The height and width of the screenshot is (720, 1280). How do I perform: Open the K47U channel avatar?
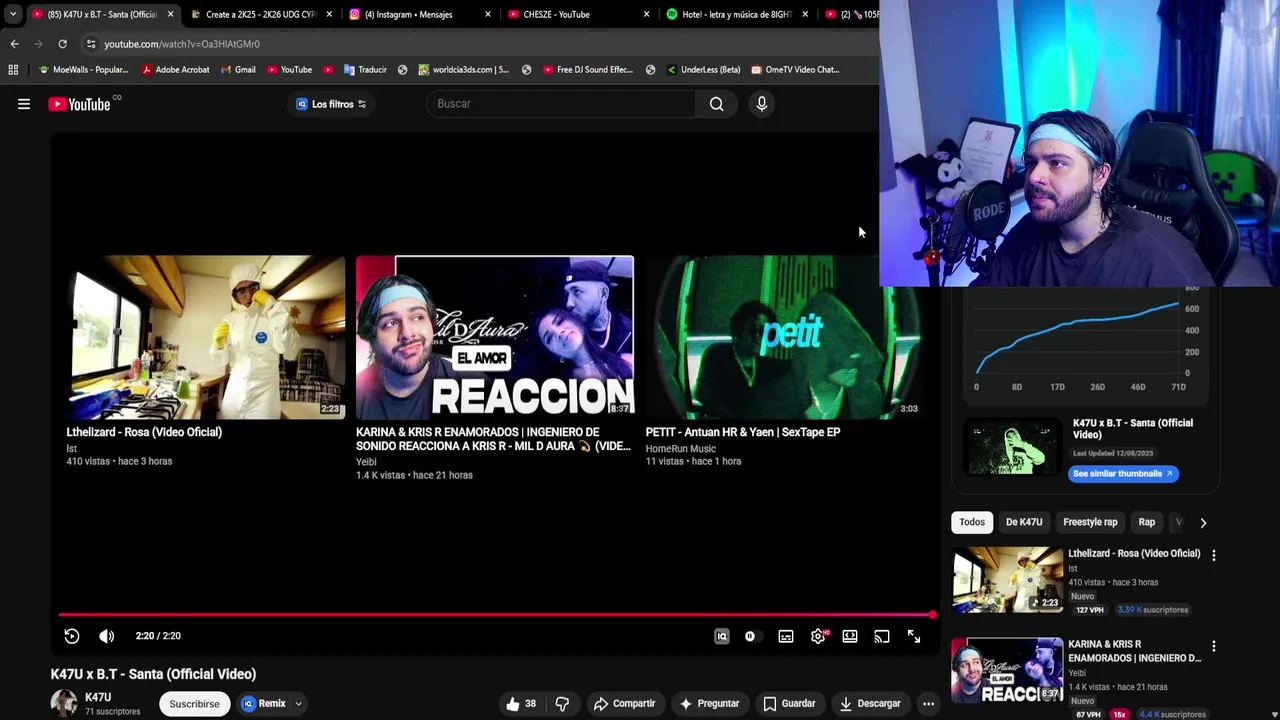coord(64,703)
